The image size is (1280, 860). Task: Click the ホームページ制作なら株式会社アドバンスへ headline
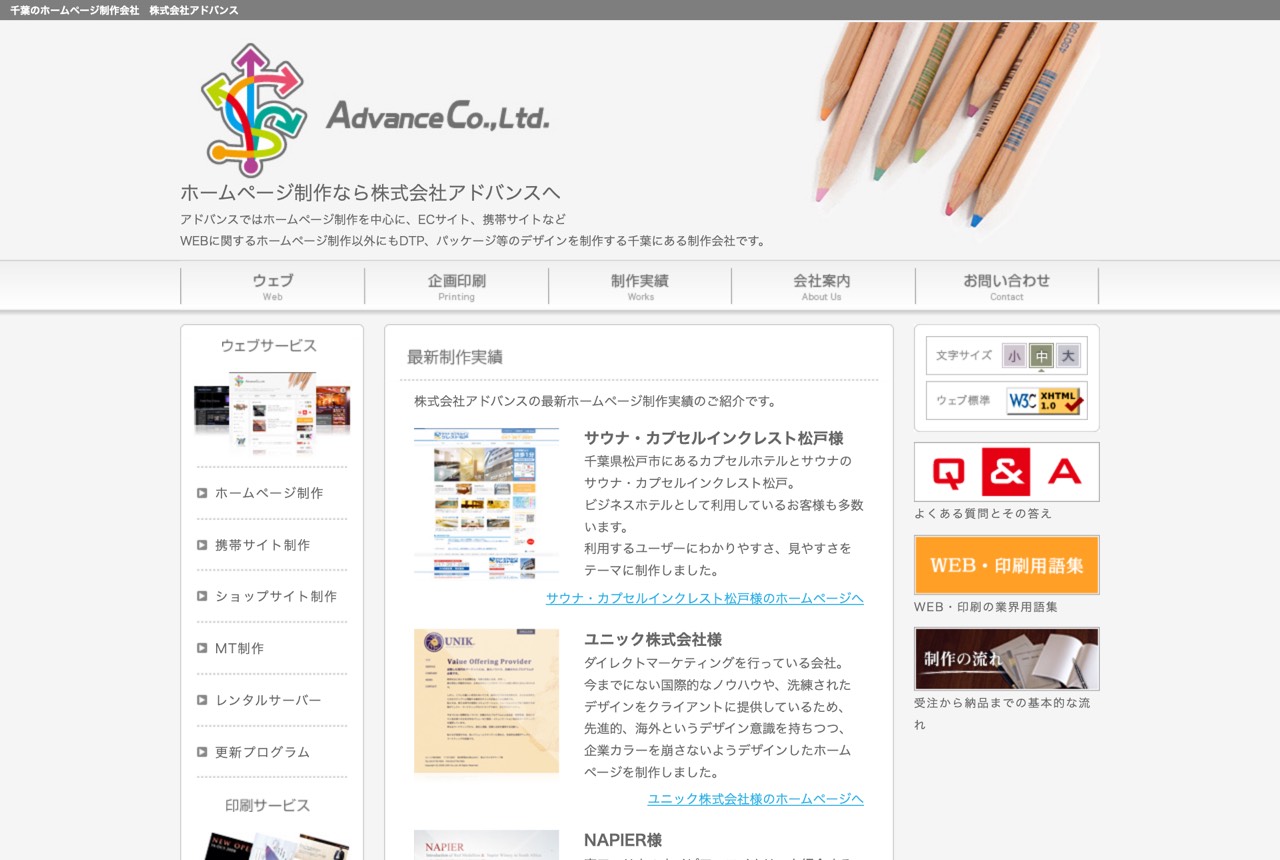(x=370, y=193)
